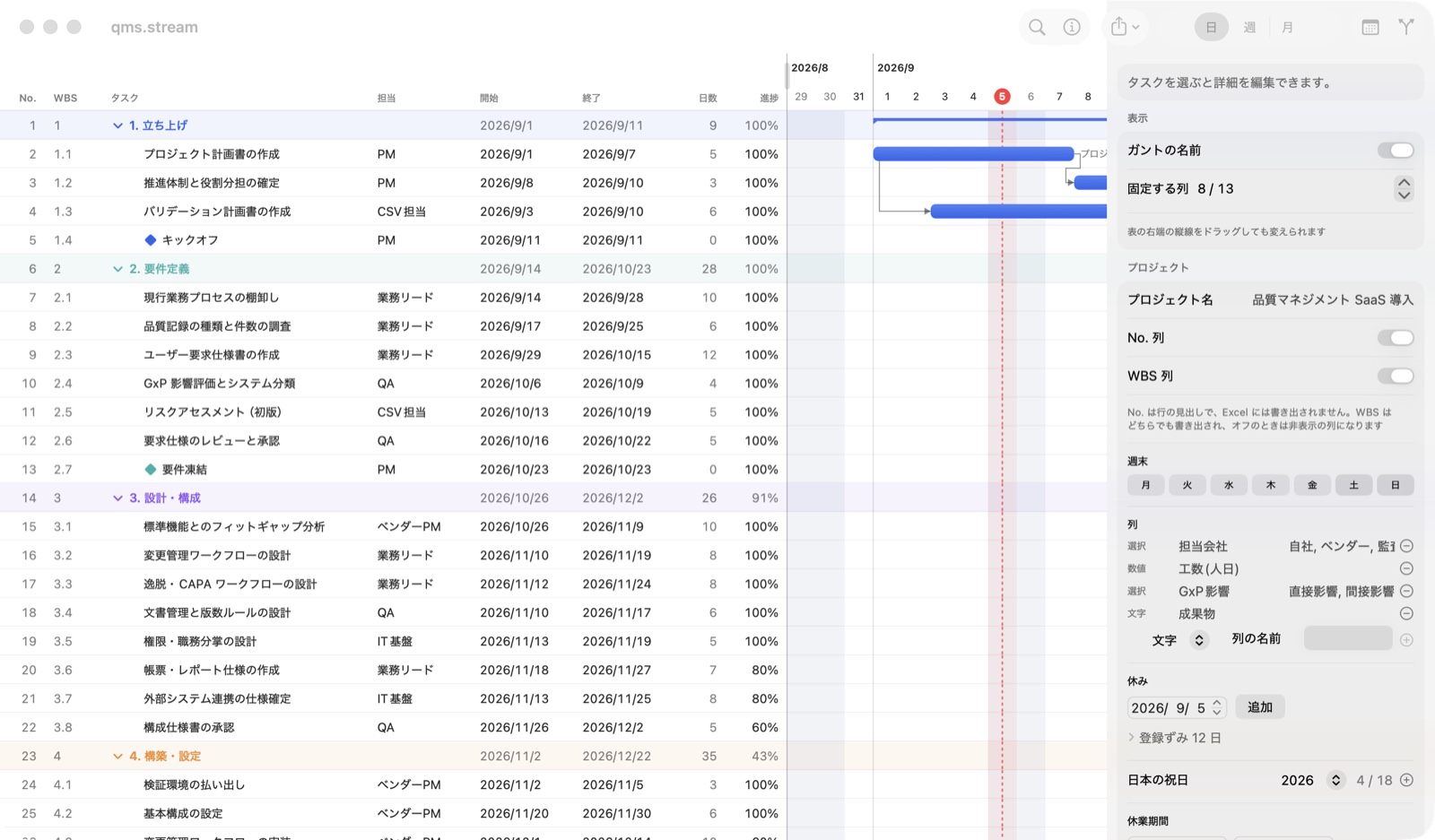Click the 固定する列 stepper arrows
Image resolution: width=1435 pixels, height=840 pixels.
click(x=1404, y=188)
